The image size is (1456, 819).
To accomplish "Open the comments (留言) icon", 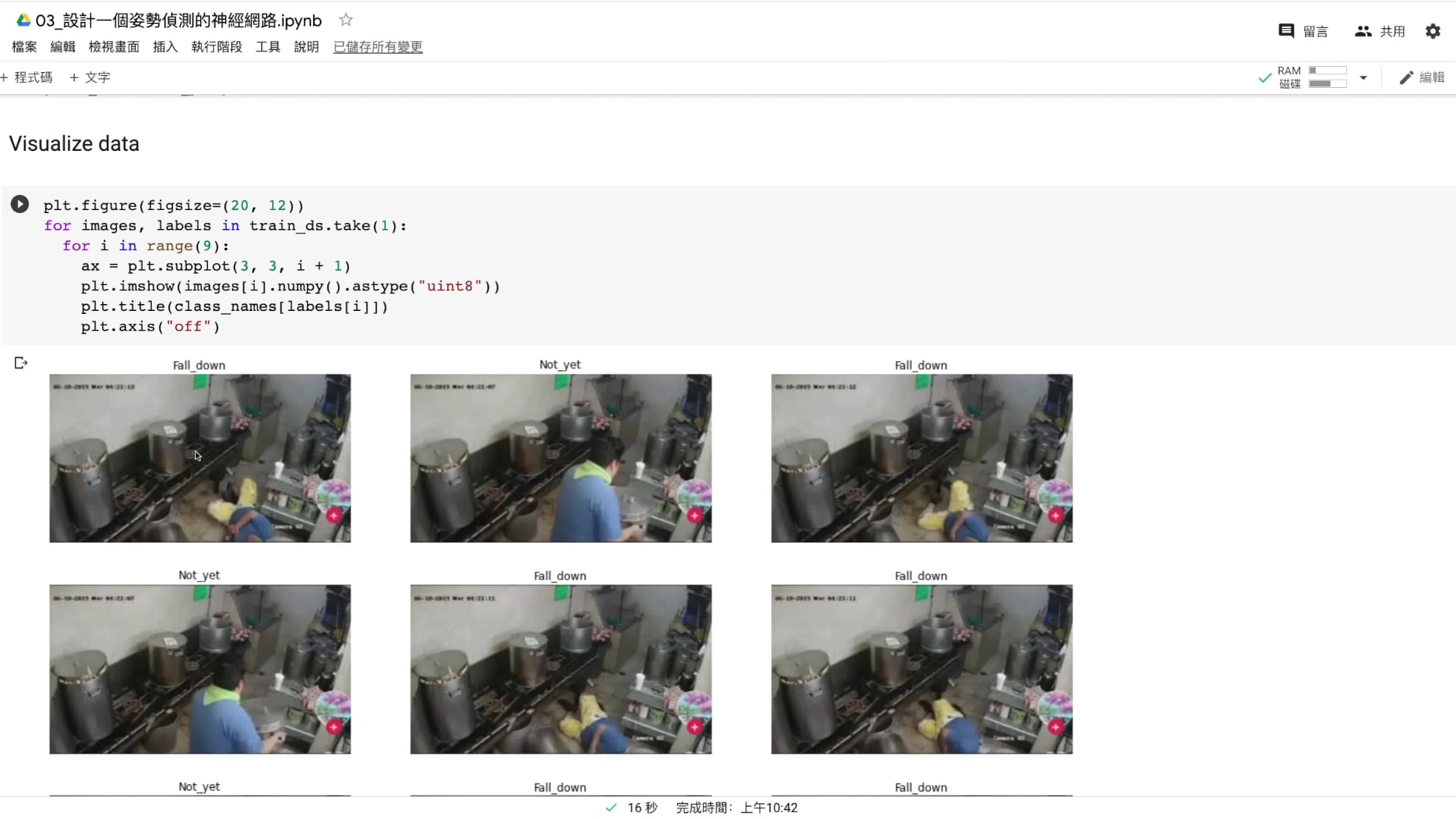I will pyautogui.click(x=1286, y=31).
